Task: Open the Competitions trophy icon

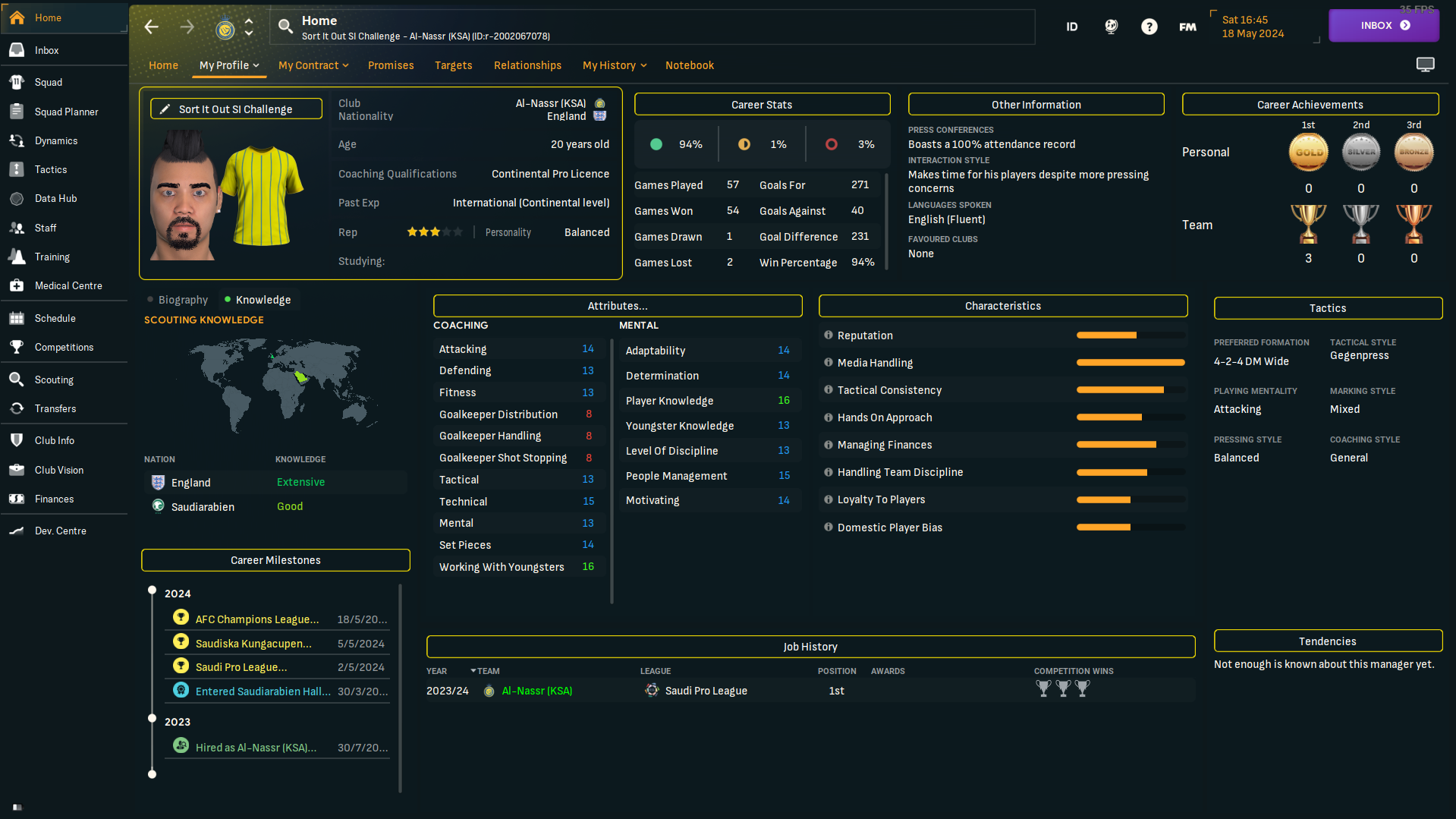Action: point(17,347)
